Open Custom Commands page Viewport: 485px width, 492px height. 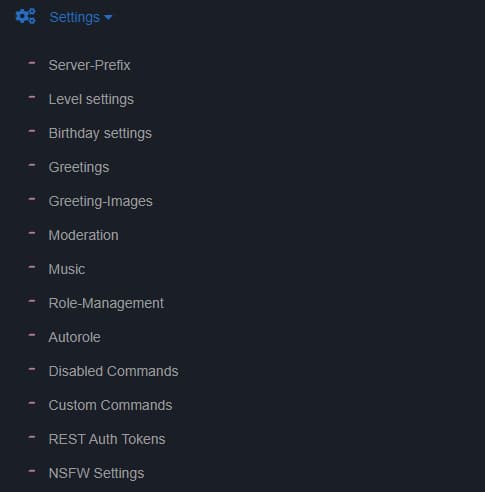click(x=111, y=405)
